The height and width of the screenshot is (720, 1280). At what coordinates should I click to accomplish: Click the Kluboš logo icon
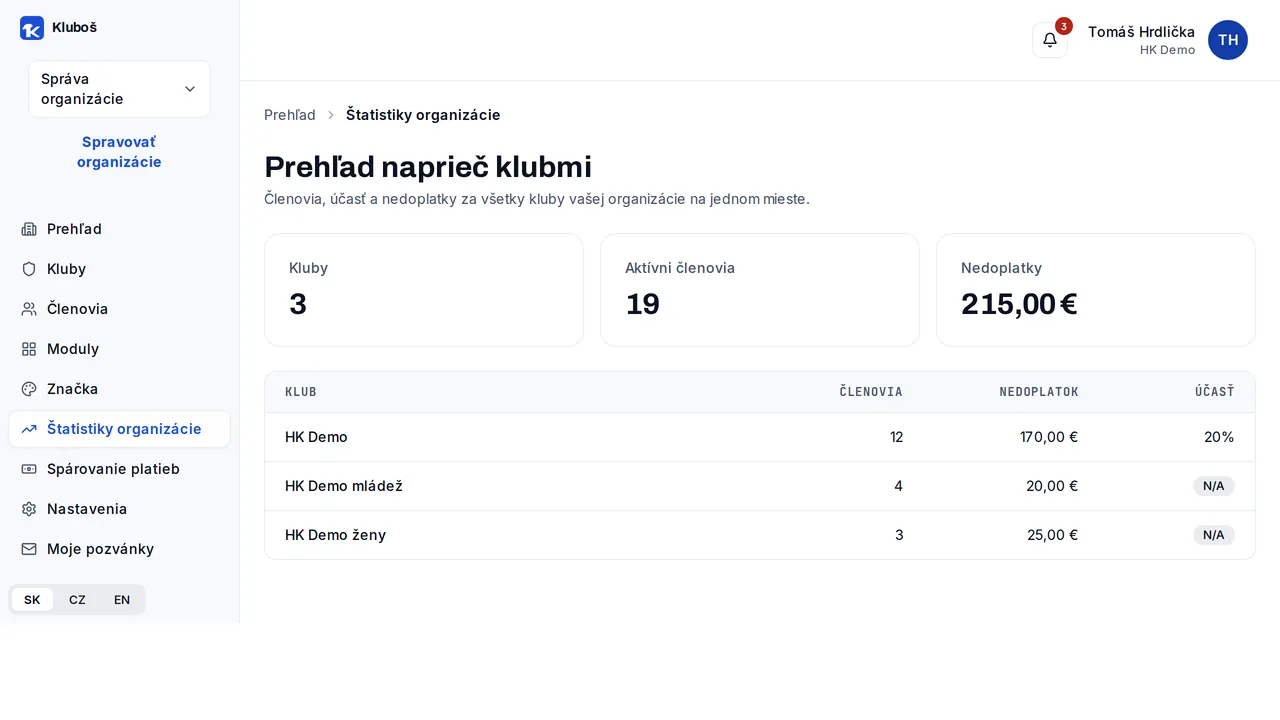click(32, 28)
